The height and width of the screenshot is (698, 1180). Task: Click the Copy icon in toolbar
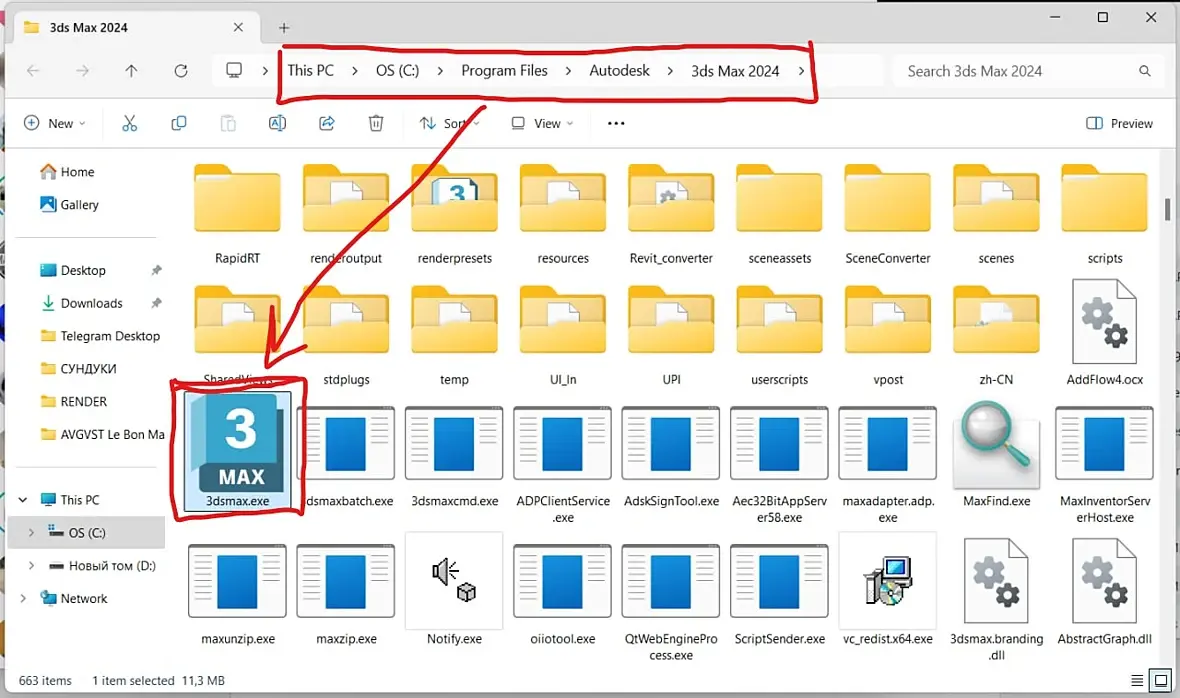(178, 123)
